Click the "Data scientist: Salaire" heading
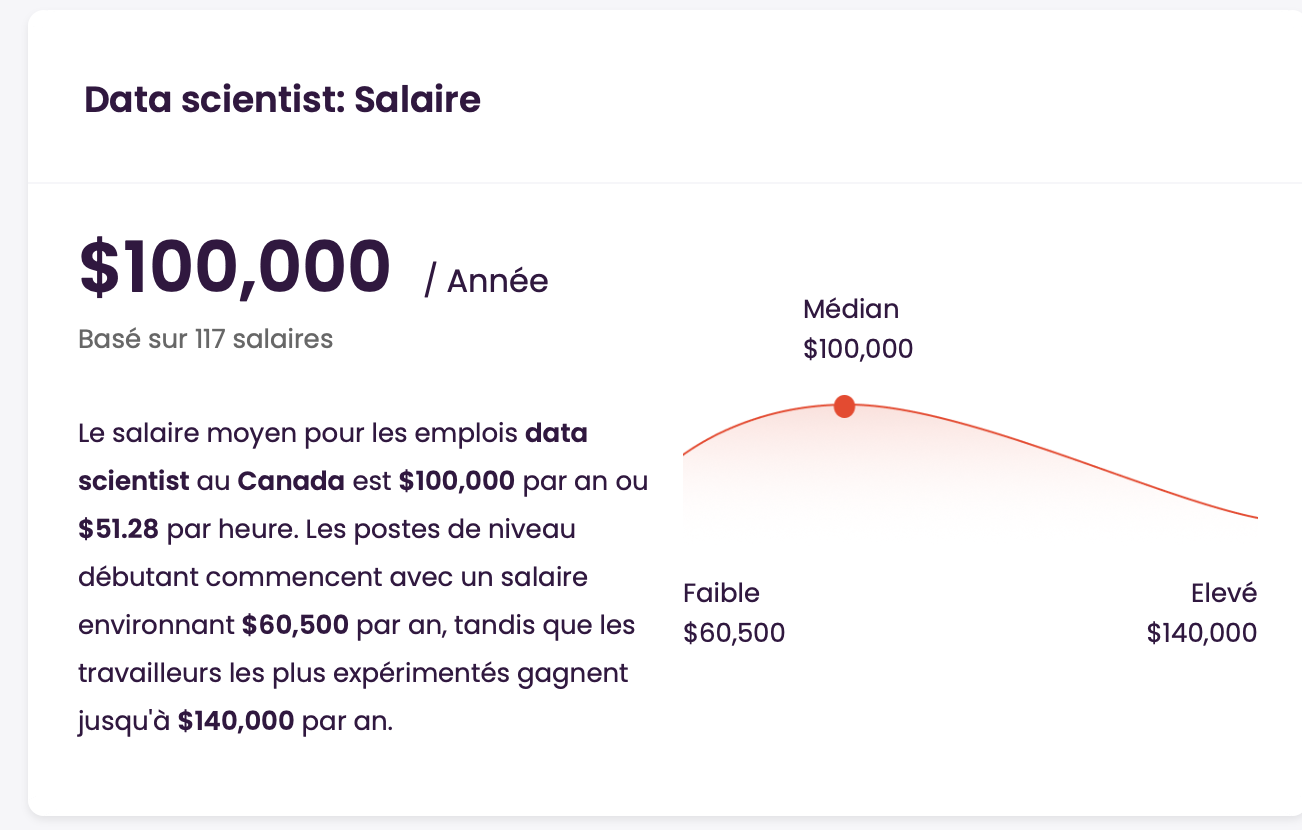The image size is (1302, 830). point(282,100)
